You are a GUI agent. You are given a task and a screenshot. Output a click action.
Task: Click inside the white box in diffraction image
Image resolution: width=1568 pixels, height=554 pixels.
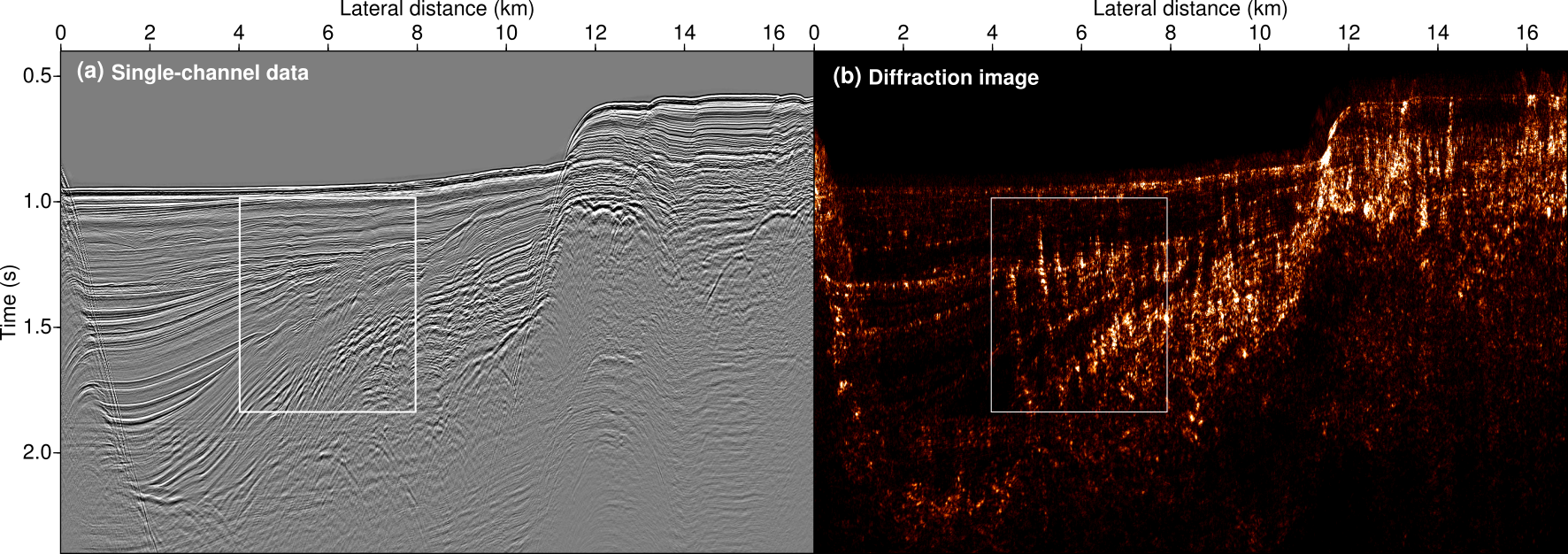(x=1079, y=304)
